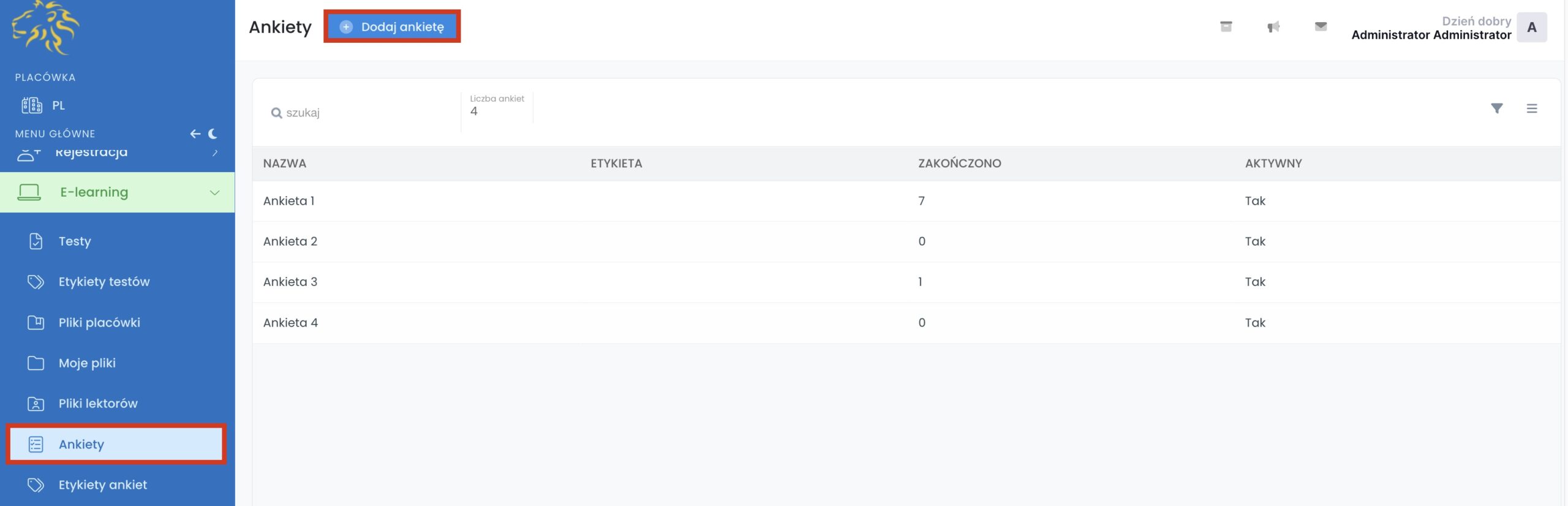The width and height of the screenshot is (1568, 506).
Task: Go to Etykiety ankiet menu item
Action: (x=102, y=485)
